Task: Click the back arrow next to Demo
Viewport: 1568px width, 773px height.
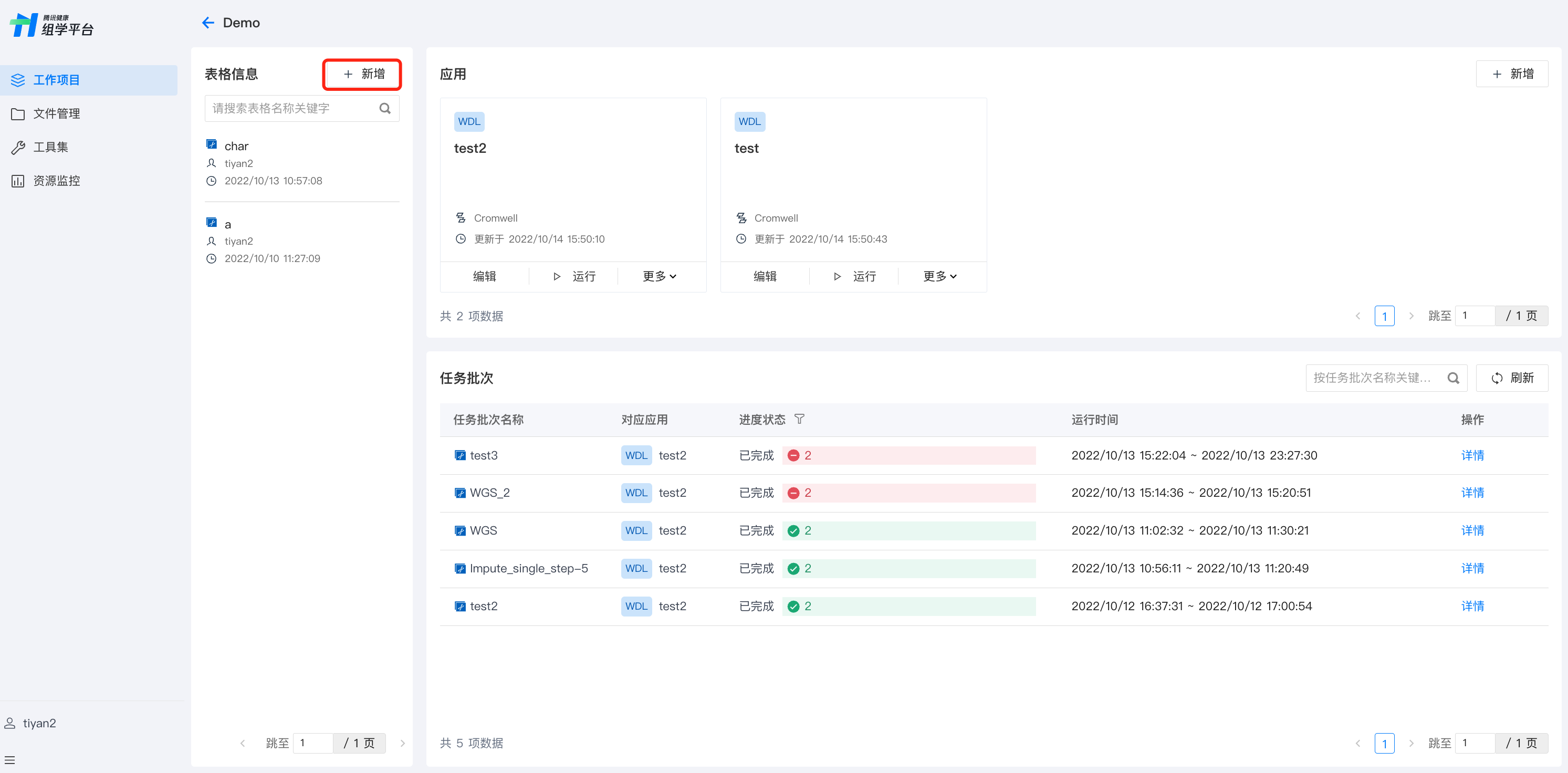Action: coord(208,23)
